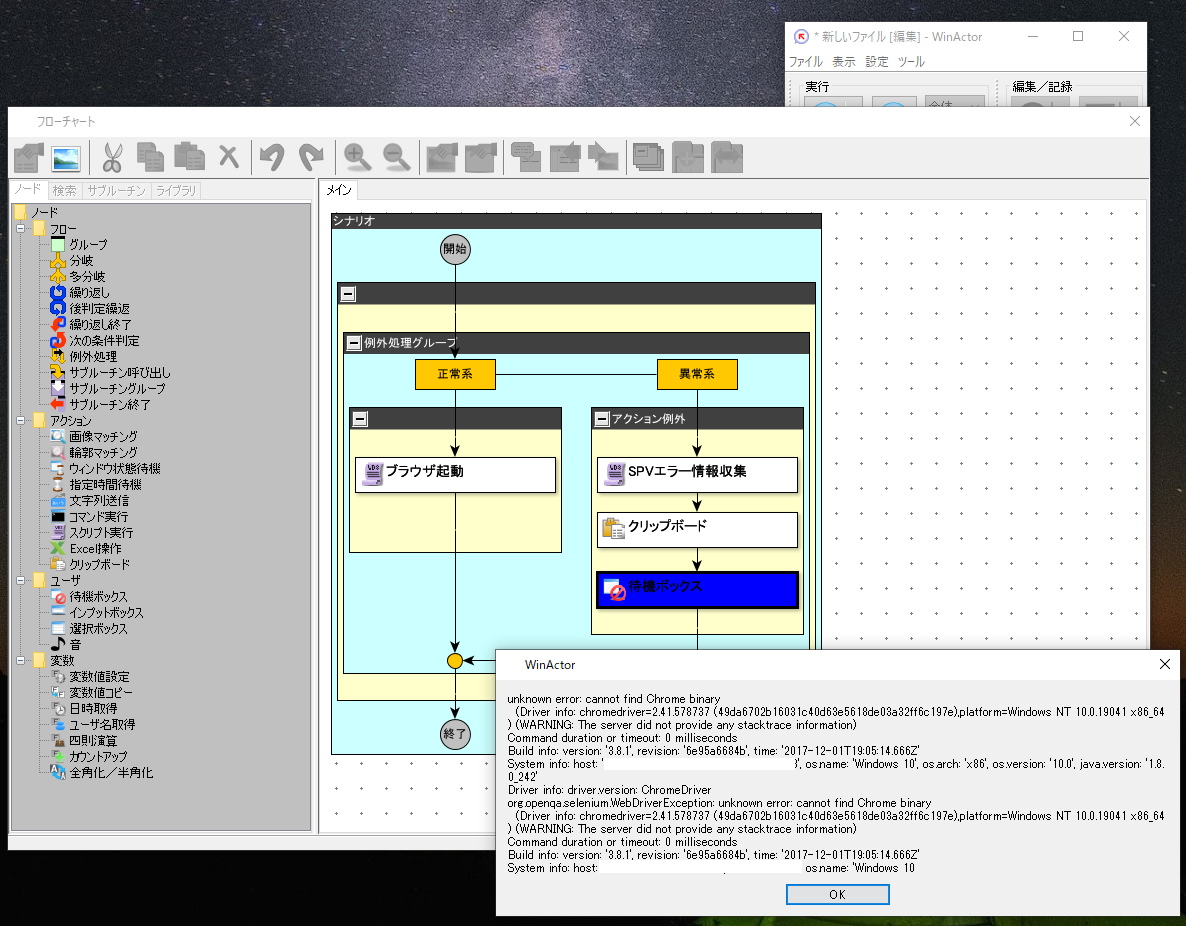Collapse the 例外処理グループ box
This screenshot has height=926, width=1186.
353,343
